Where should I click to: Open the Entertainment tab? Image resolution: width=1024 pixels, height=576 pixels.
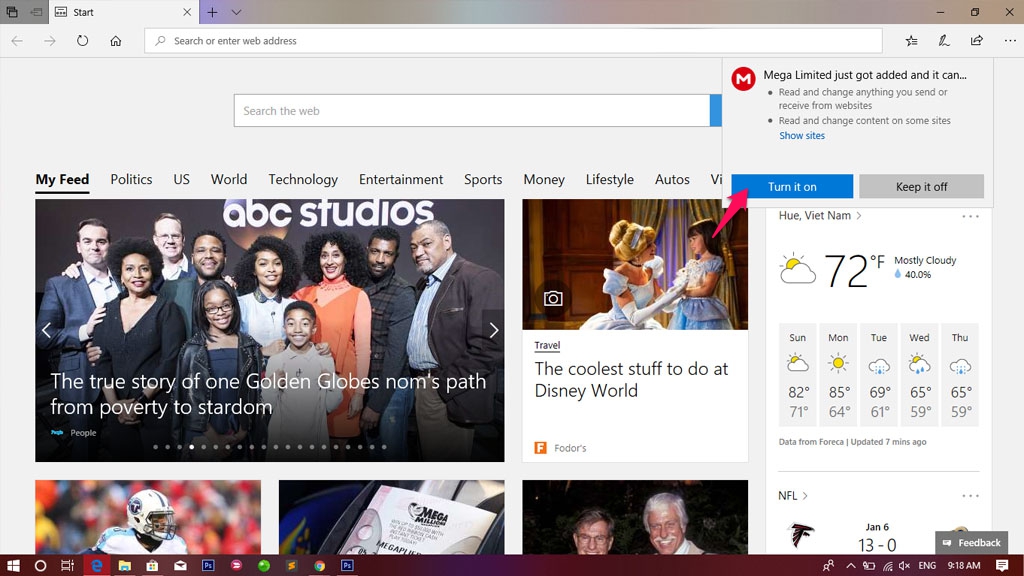point(401,179)
